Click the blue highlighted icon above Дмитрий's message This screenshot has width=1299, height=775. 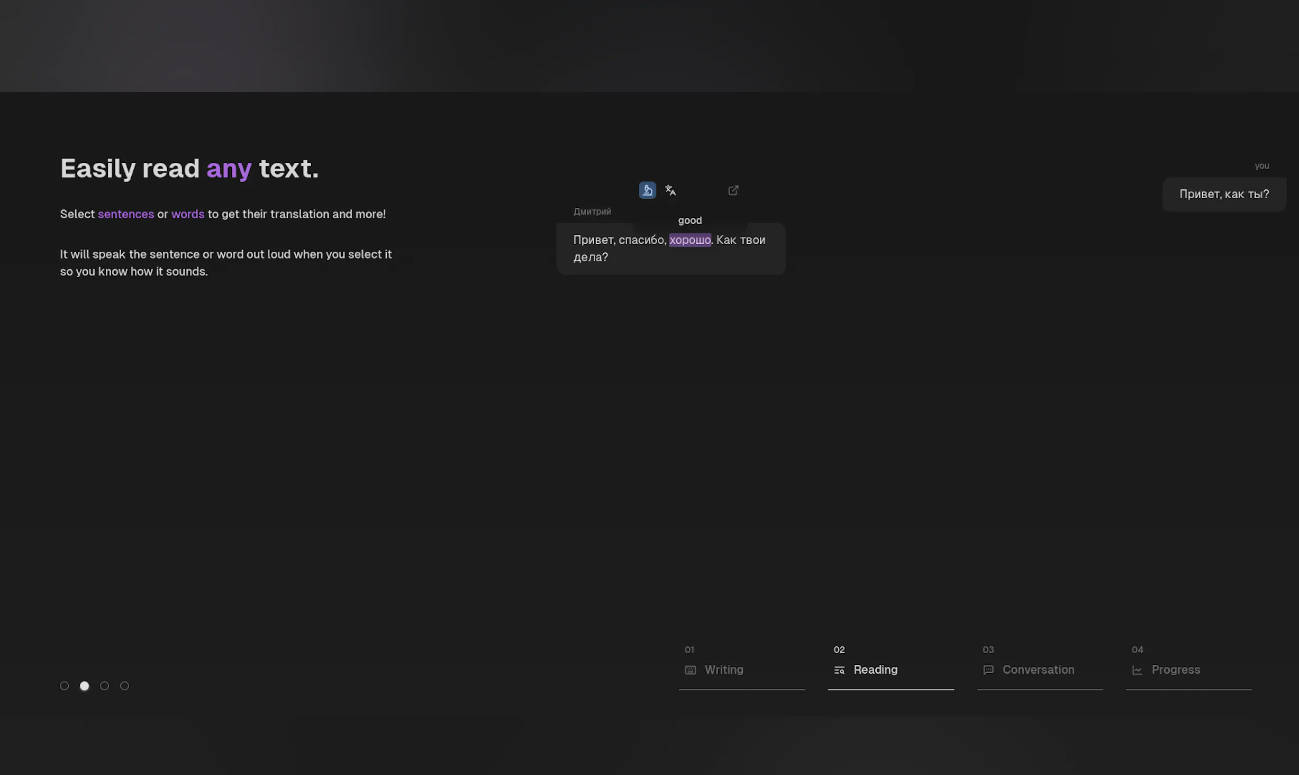click(x=647, y=190)
